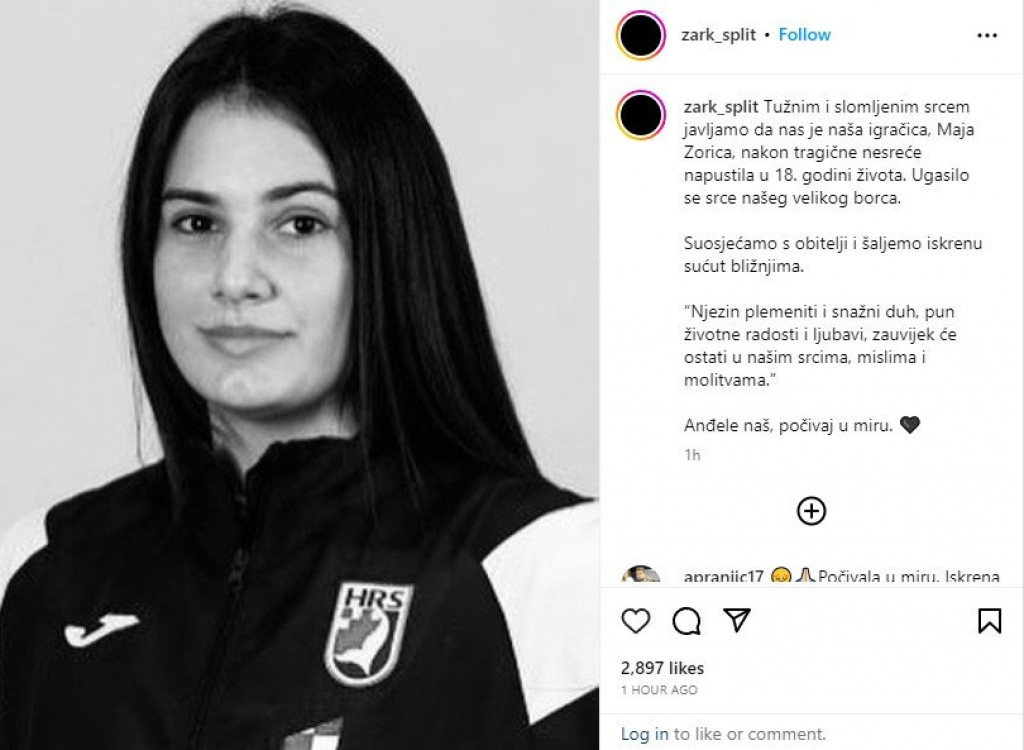Image resolution: width=1024 pixels, height=750 pixels.
Task: View the 2,897 likes list
Action: 662,668
